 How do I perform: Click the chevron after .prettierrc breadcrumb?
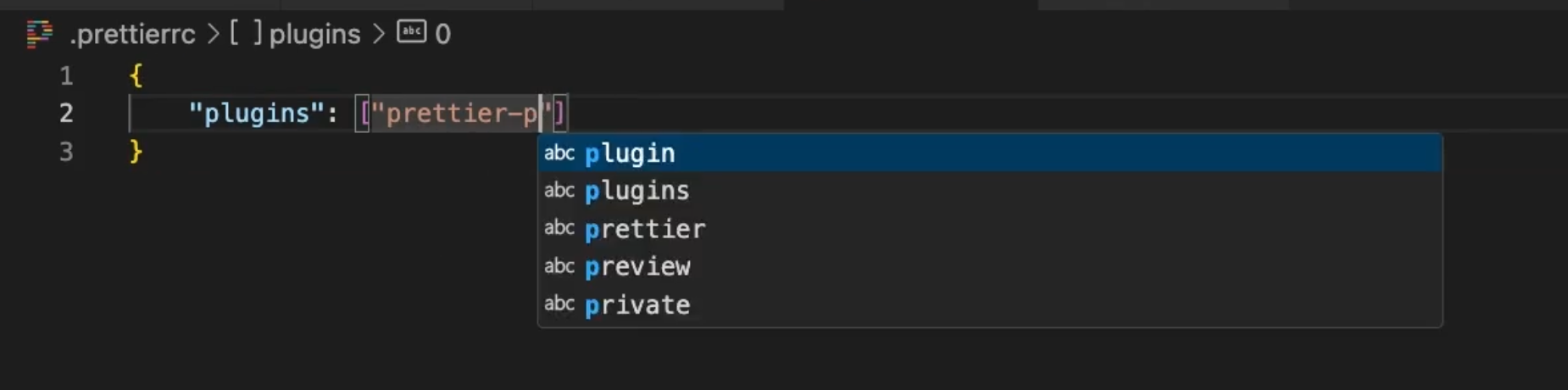[214, 34]
